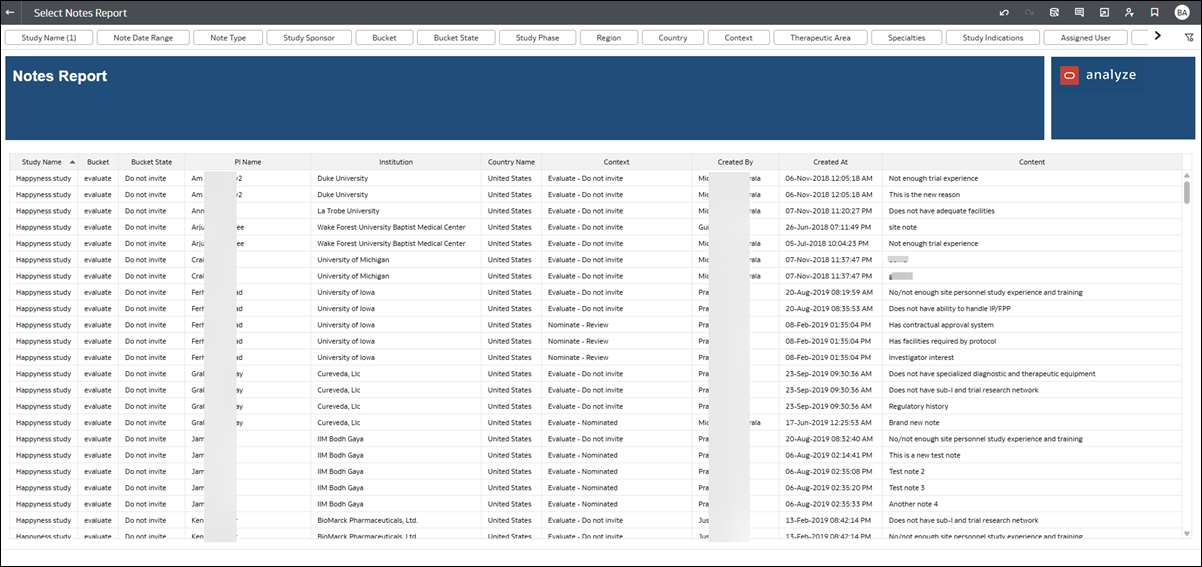Open the Bucket State filter
The image size is (1202, 567).
pyautogui.click(x=456, y=38)
